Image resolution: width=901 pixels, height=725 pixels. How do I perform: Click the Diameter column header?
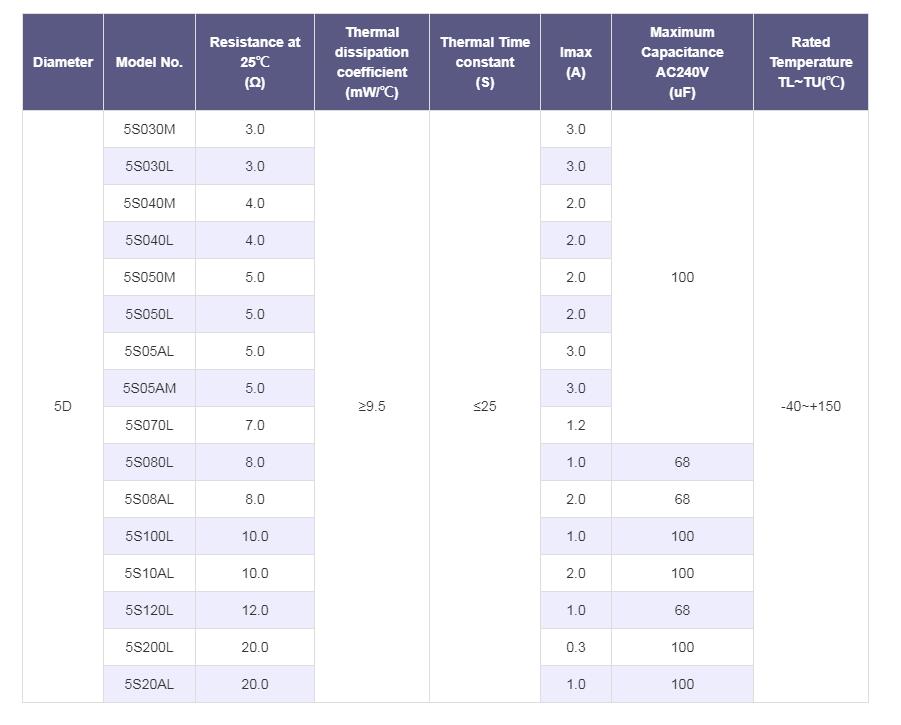(x=63, y=62)
